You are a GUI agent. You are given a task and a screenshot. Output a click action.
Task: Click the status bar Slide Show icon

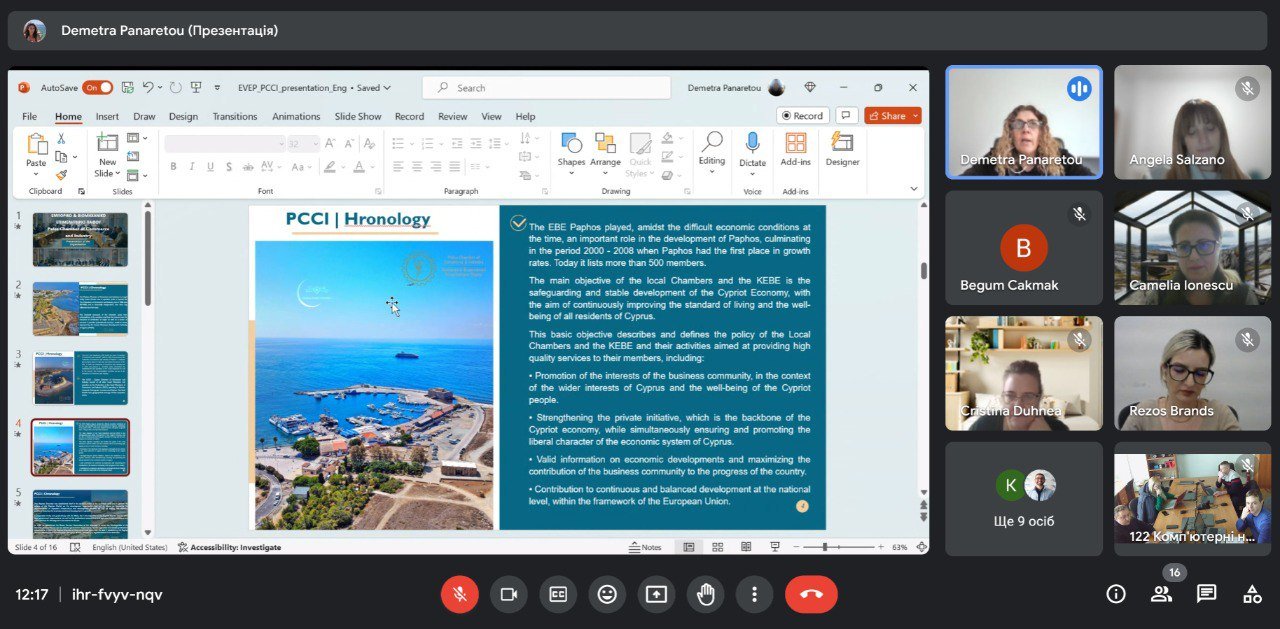pyautogui.click(x=775, y=547)
